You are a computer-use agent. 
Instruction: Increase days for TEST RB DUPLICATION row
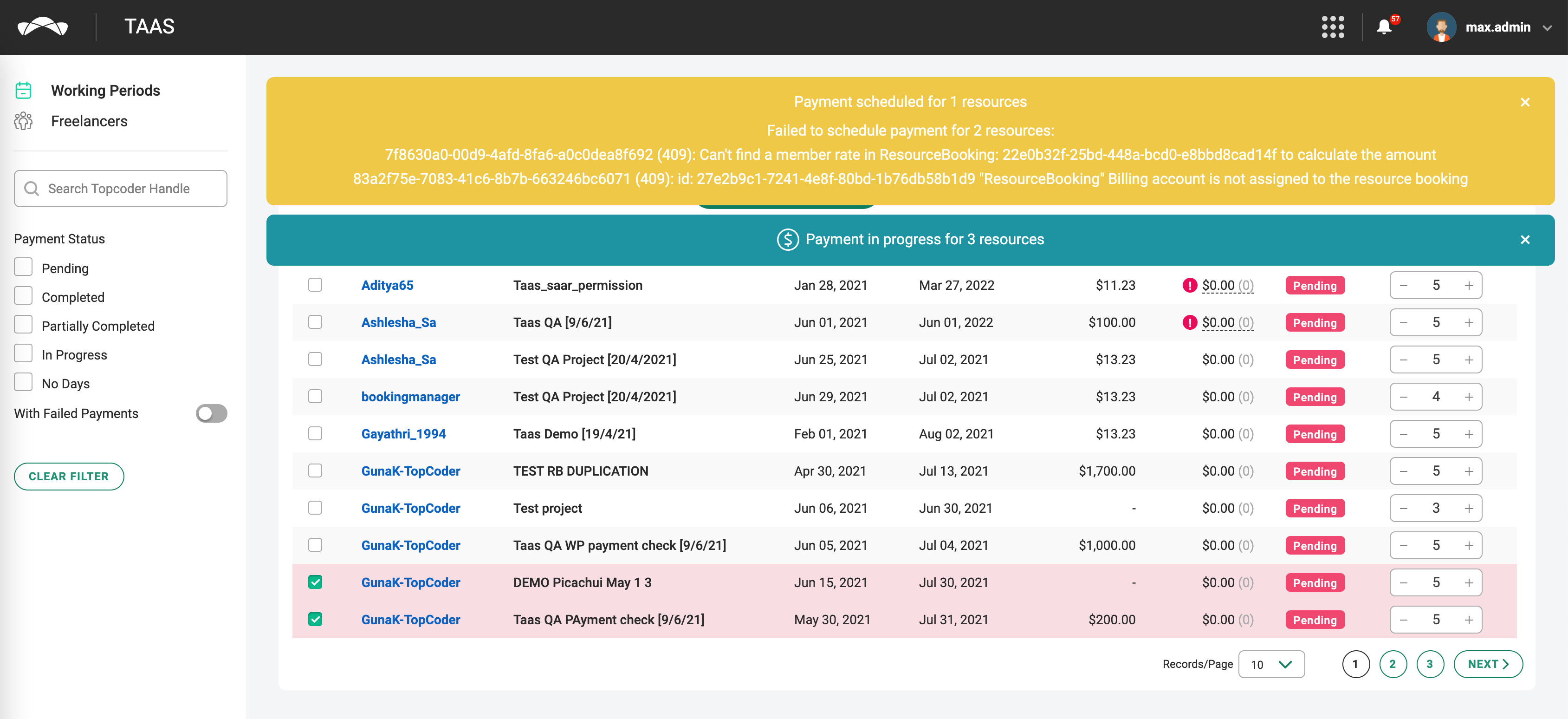[x=1468, y=471]
